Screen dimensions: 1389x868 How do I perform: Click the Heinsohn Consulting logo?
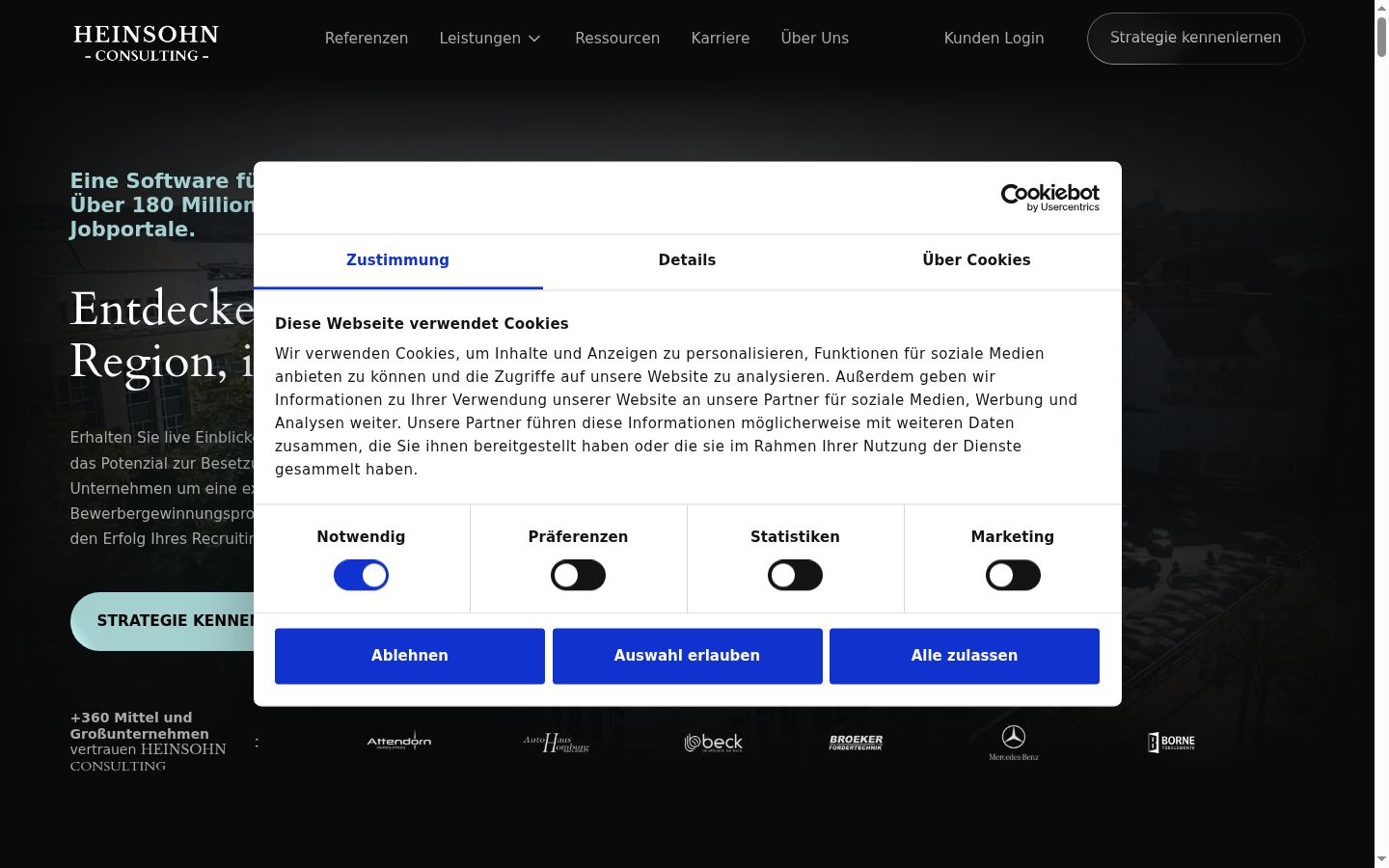coord(146,43)
